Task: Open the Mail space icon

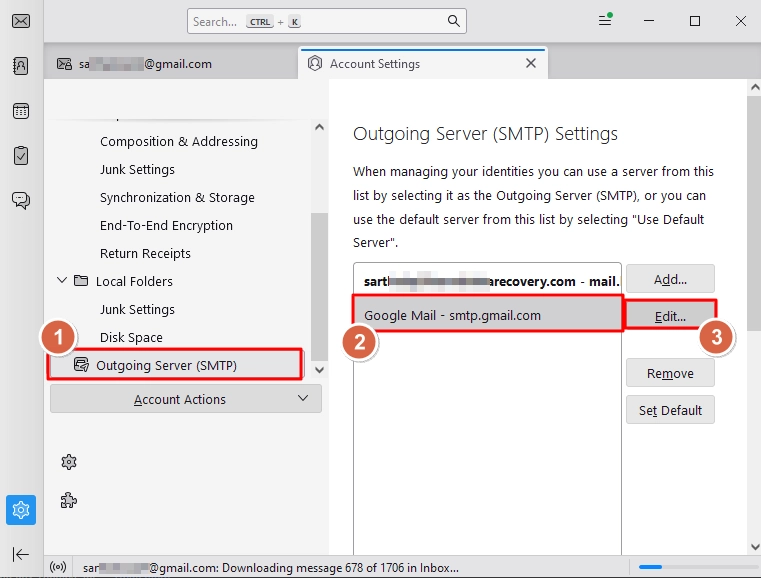Action: coord(21,21)
